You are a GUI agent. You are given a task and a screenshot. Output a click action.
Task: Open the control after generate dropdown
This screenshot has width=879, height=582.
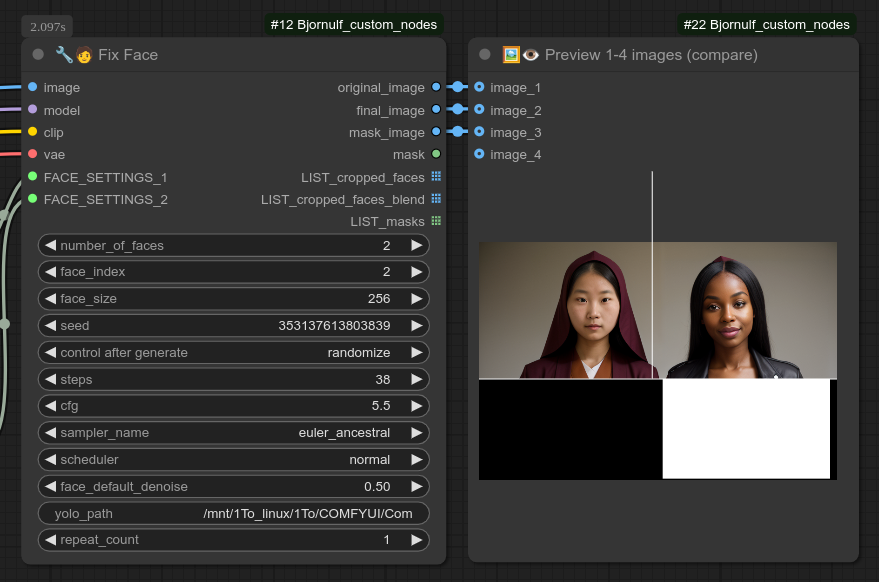[x=234, y=353]
